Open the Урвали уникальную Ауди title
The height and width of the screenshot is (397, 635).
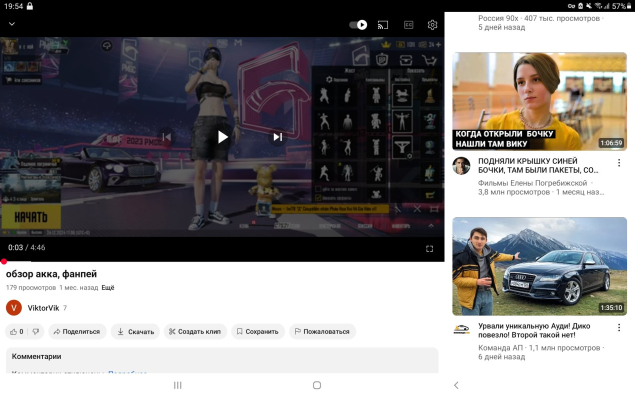point(534,331)
